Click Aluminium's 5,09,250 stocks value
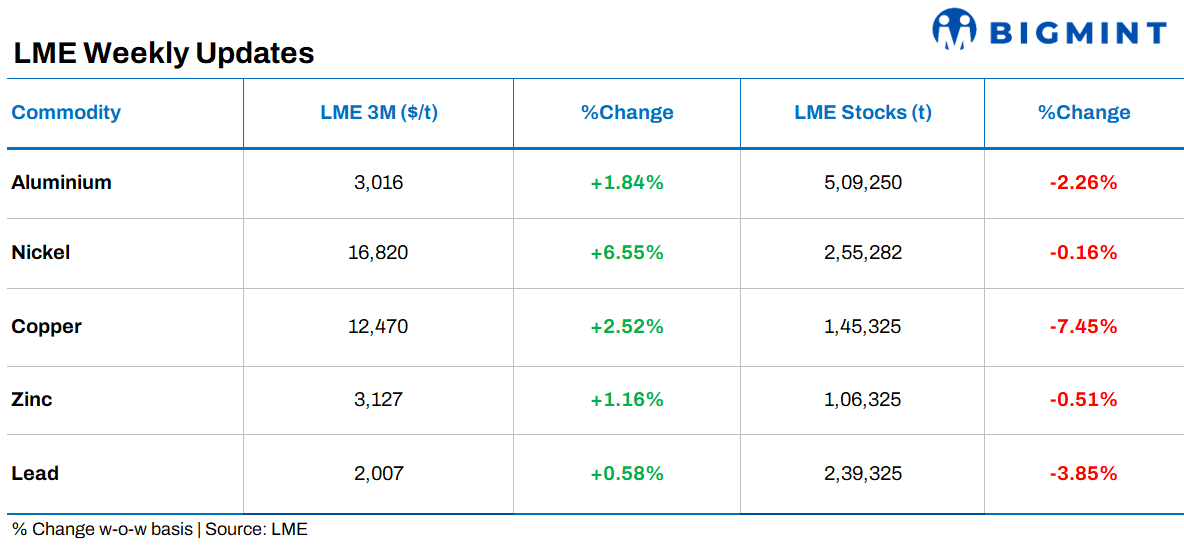The image size is (1184, 545). tap(862, 182)
